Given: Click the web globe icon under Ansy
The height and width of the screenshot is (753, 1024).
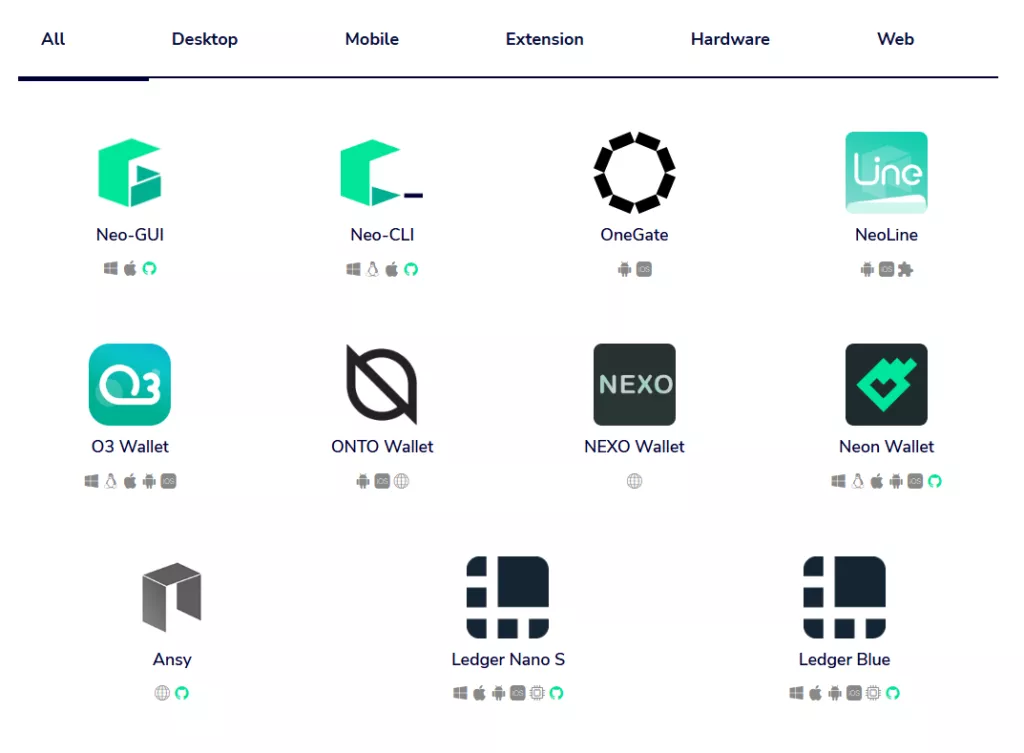Looking at the screenshot, I should [162, 693].
